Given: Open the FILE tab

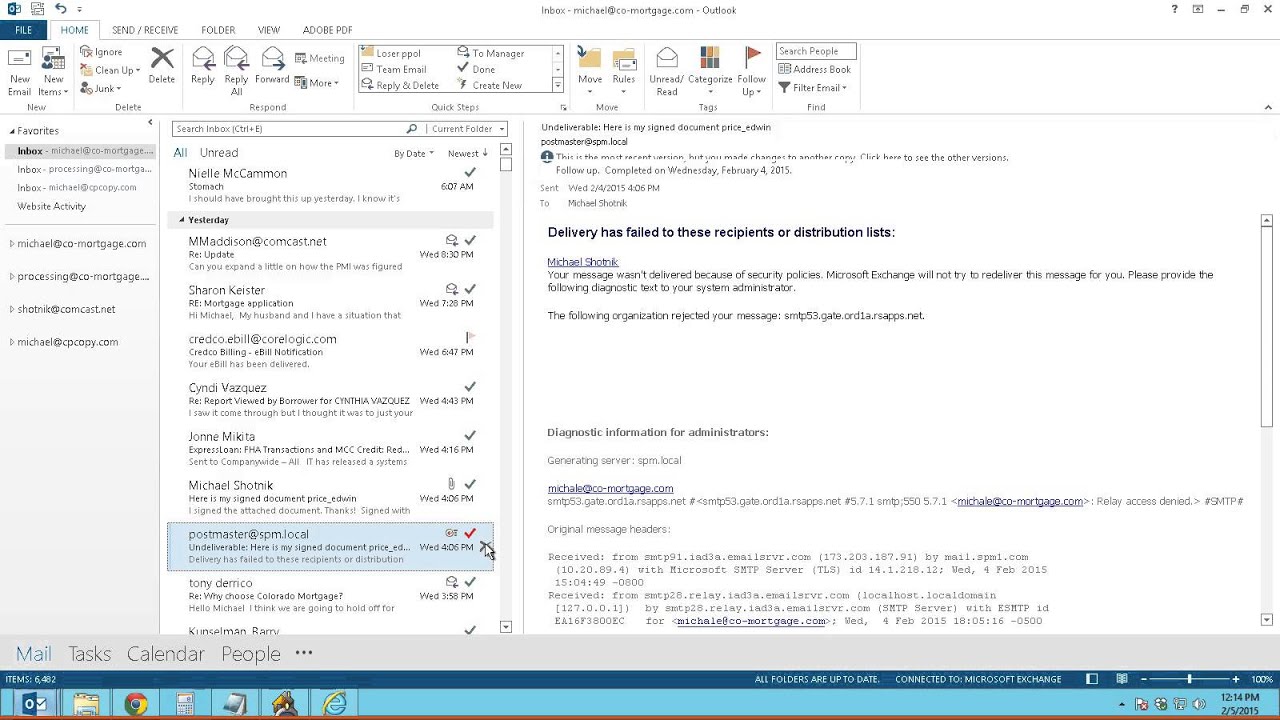Looking at the screenshot, I should pos(23,30).
